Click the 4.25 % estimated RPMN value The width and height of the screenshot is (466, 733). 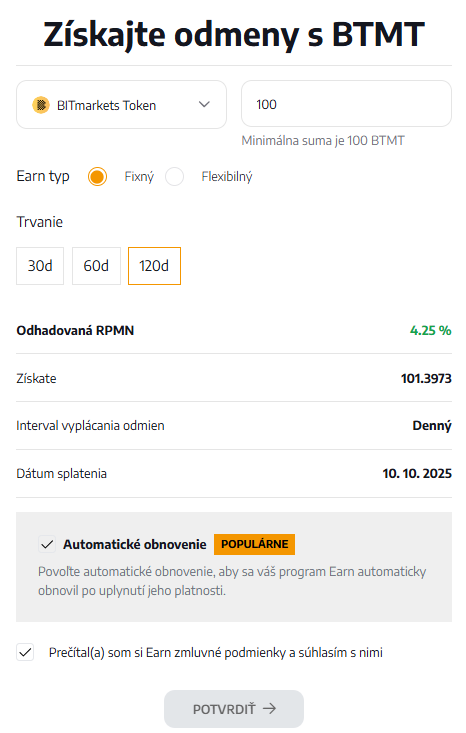click(x=430, y=331)
